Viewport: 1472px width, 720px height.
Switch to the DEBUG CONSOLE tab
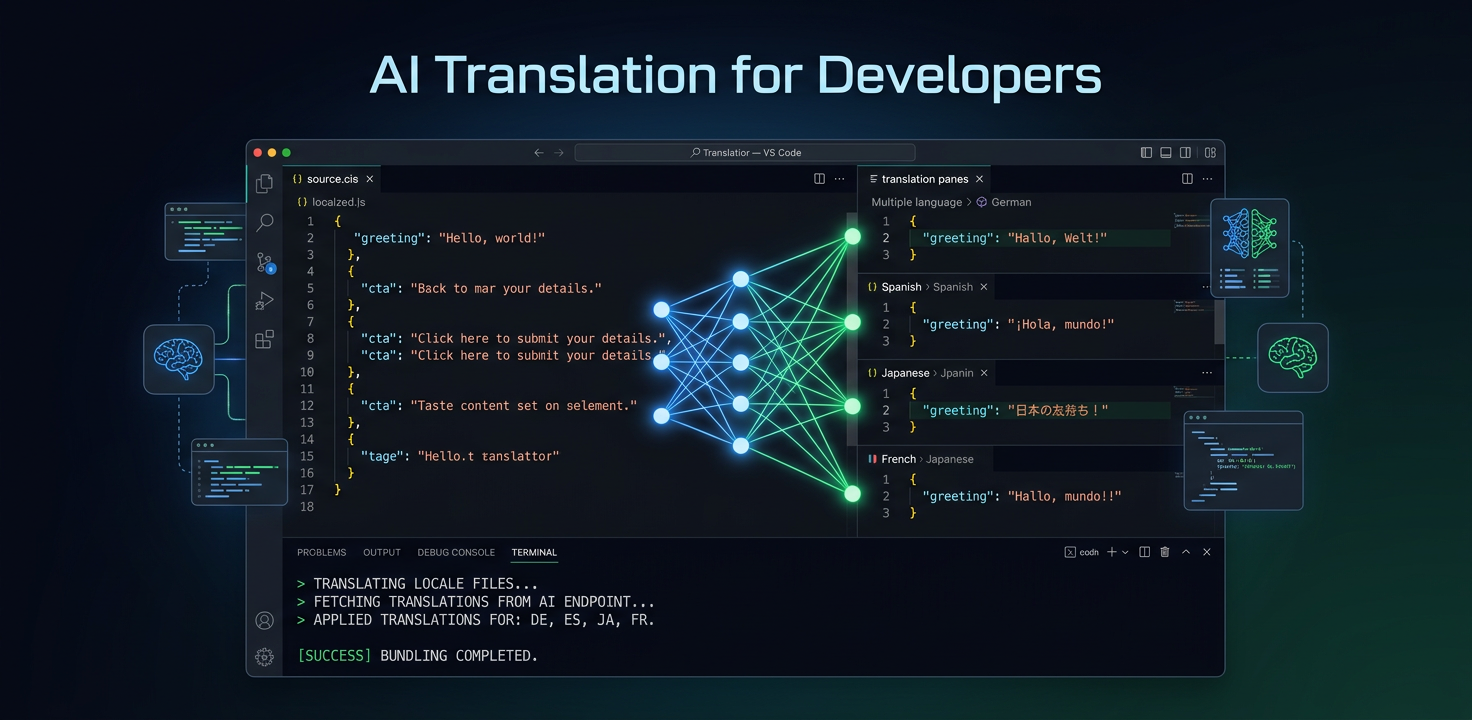pos(456,552)
